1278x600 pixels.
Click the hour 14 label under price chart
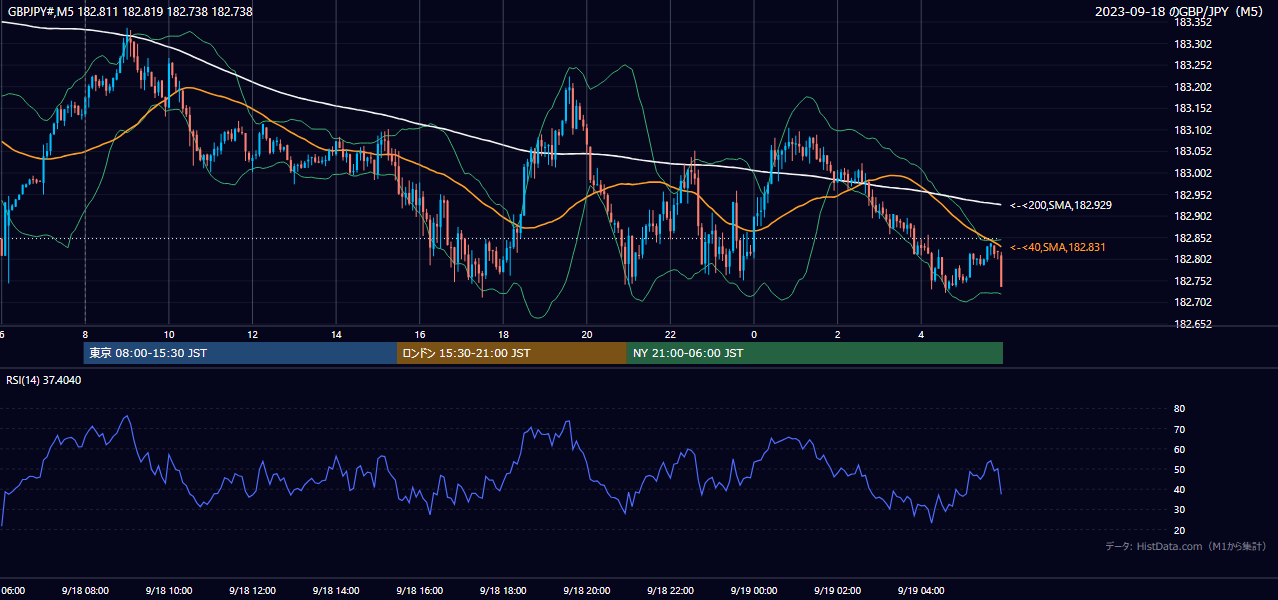pos(337,334)
